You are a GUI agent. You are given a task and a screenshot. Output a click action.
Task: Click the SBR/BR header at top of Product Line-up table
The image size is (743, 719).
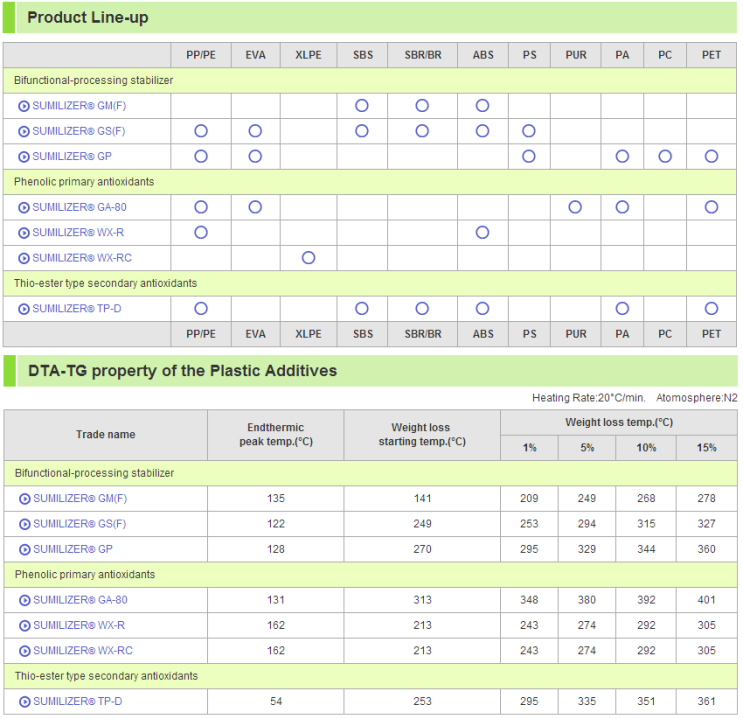click(422, 55)
